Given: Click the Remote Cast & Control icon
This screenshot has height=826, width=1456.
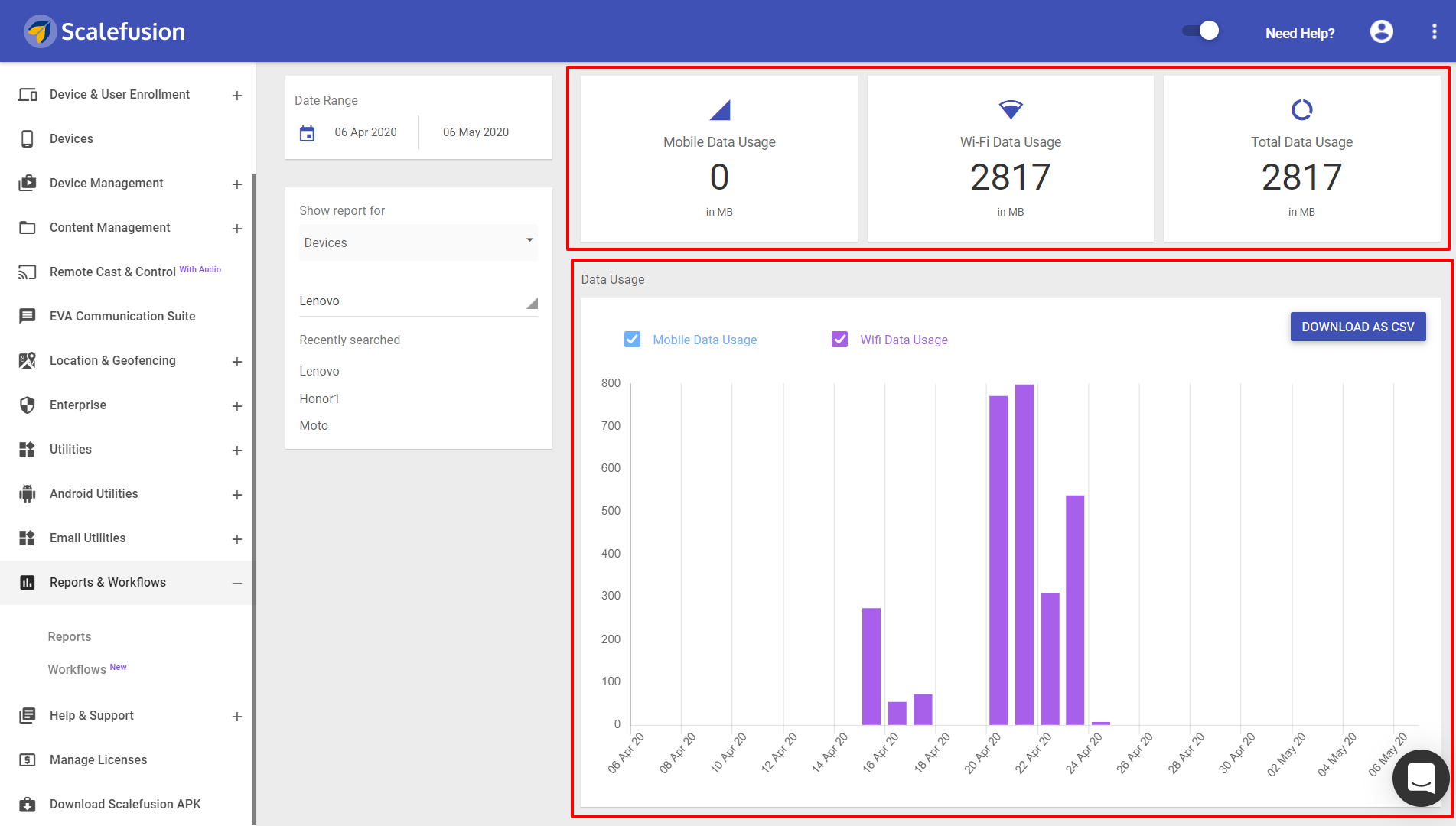Looking at the screenshot, I should pos(28,272).
